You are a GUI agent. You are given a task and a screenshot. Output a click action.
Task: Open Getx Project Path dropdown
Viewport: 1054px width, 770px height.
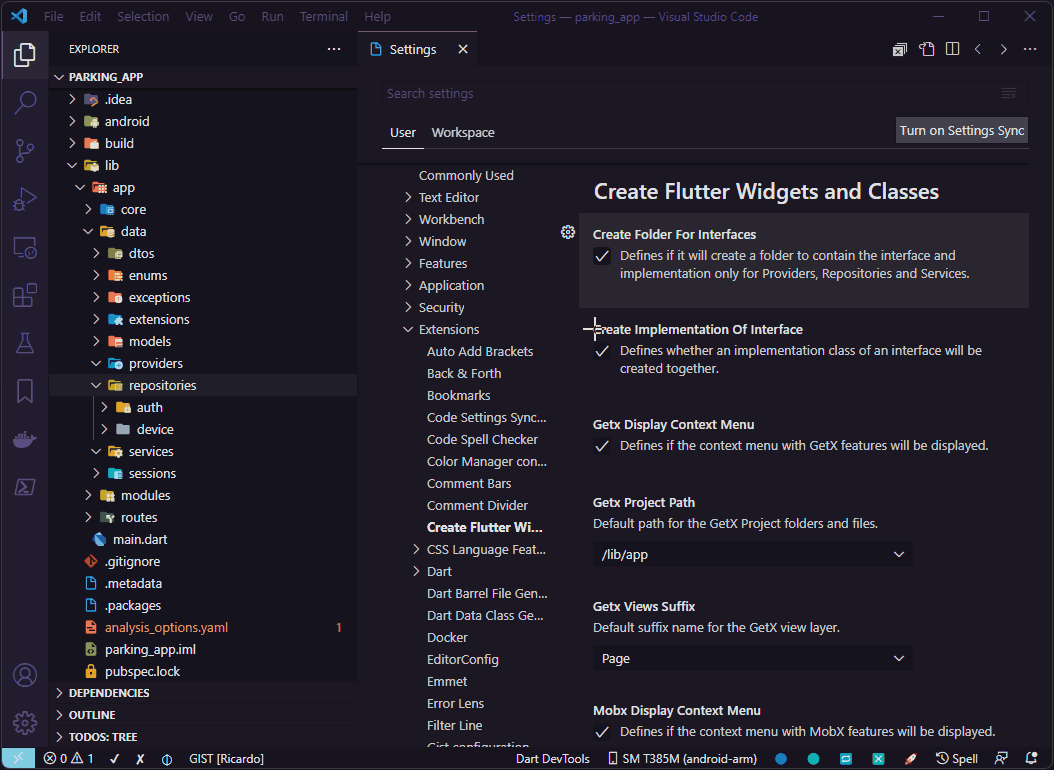tap(752, 554)
